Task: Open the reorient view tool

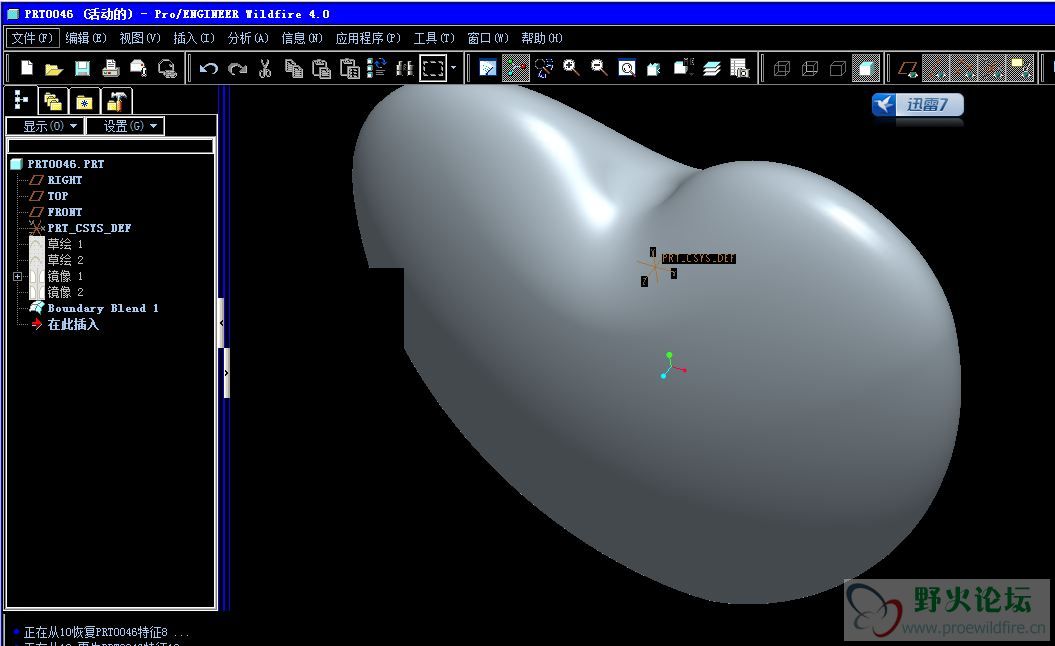Action: coord(655,68)
